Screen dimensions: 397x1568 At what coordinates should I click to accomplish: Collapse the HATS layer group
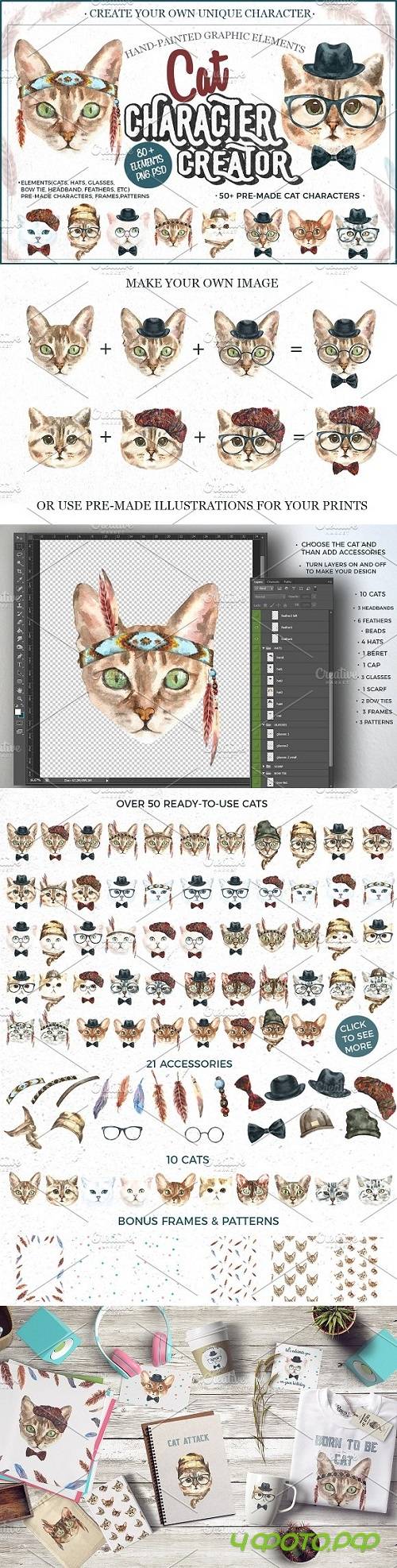264,648
